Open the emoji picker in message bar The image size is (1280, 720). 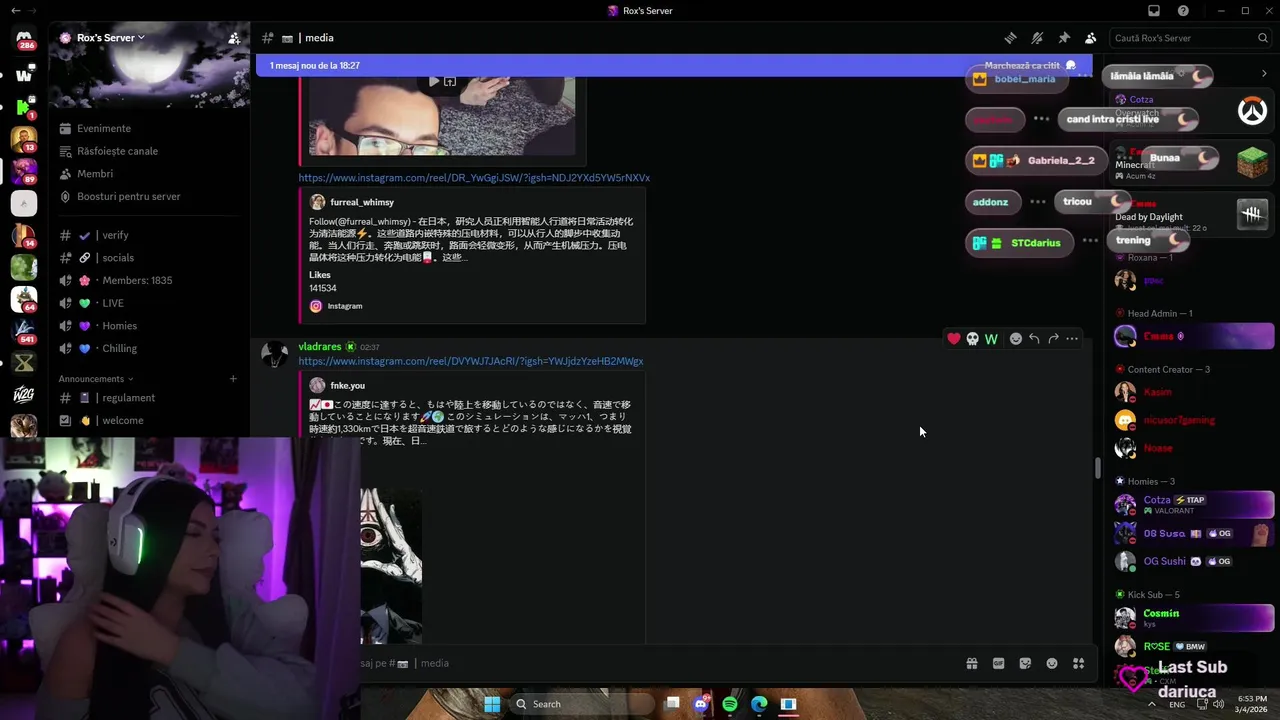click(x=1052, y=663)
